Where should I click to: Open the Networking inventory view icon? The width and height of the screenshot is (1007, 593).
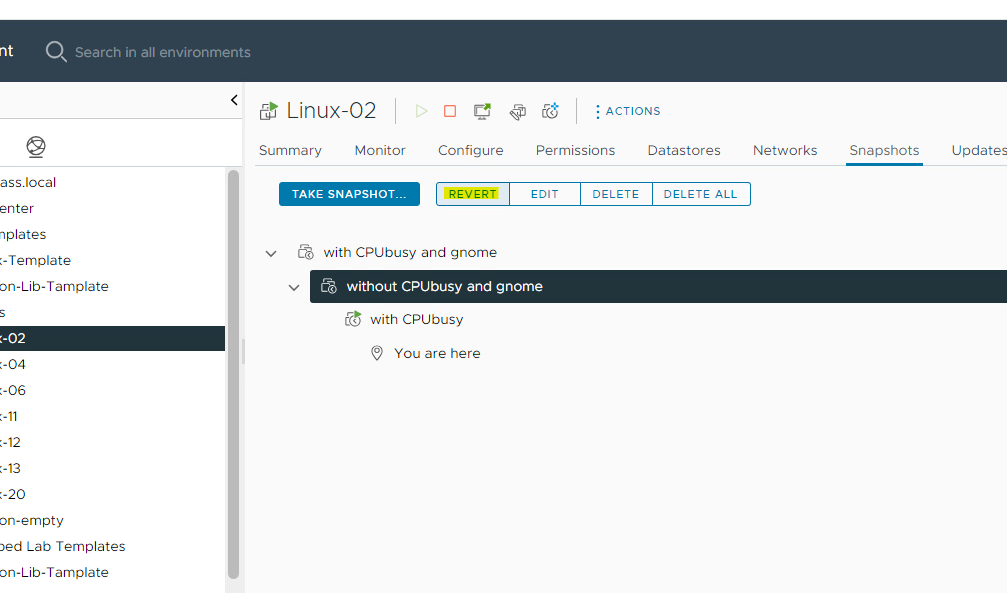pyautogui.click(x=36, y=147)
